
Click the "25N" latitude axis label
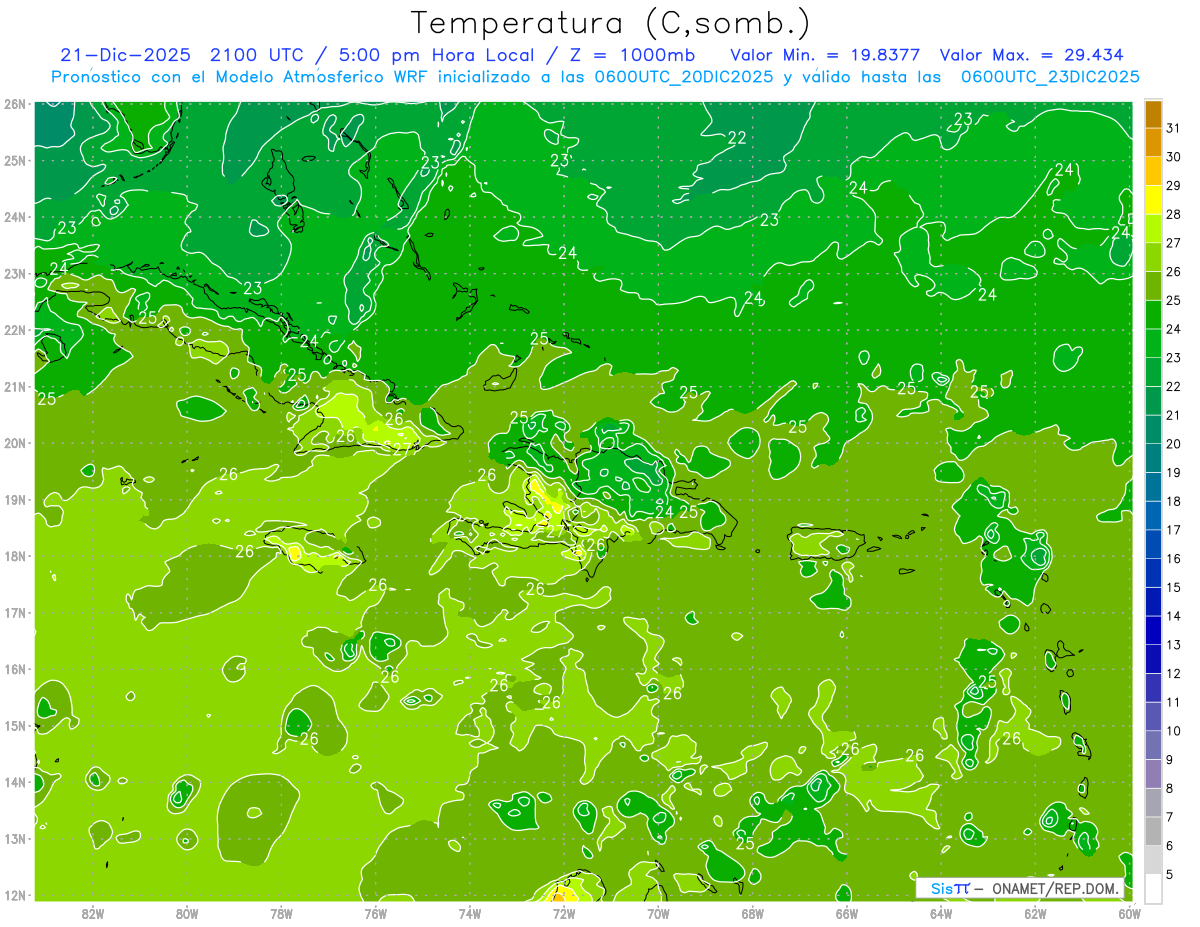(x=15, y=160)
